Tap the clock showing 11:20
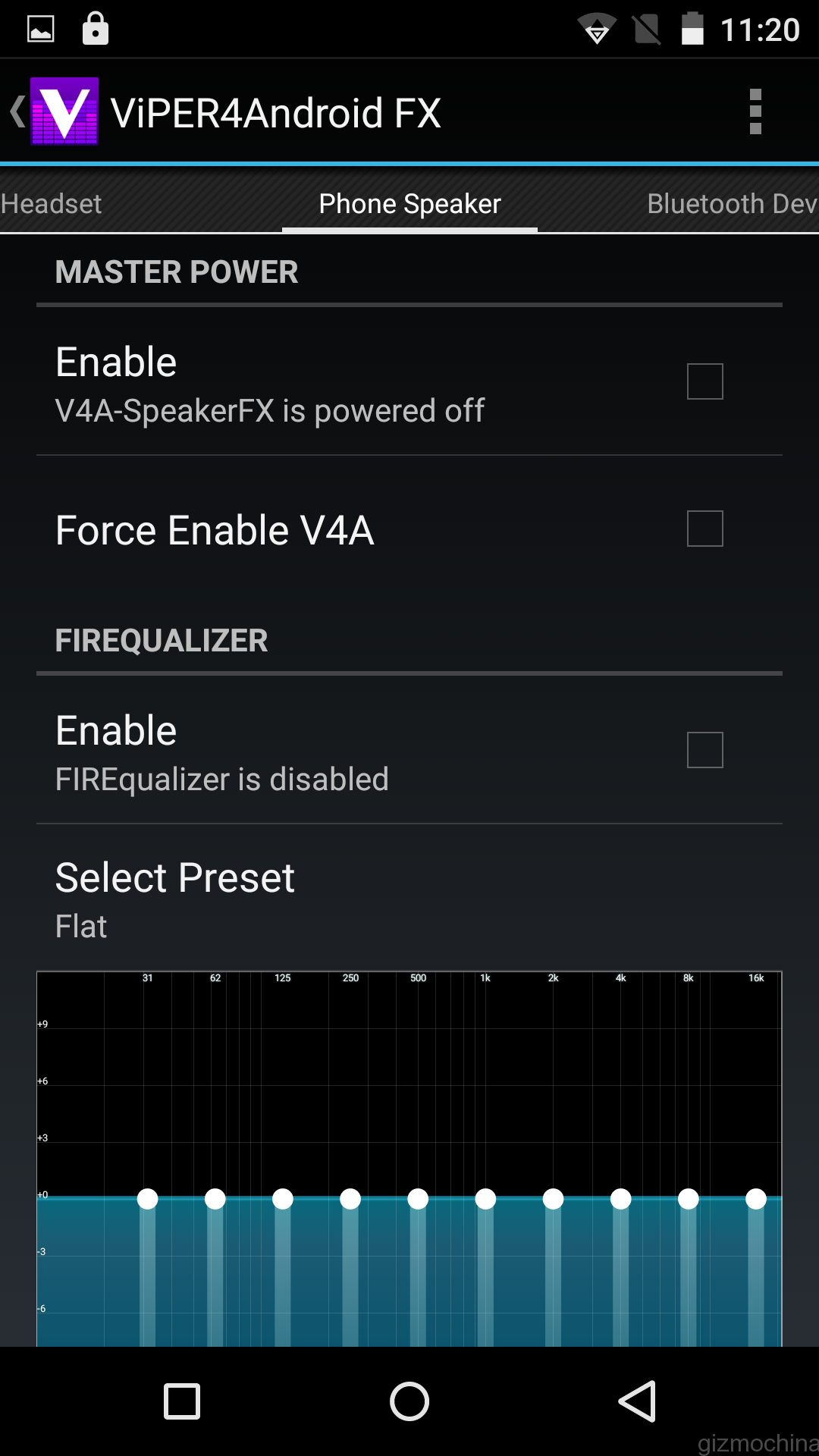This screenshot has height=1456, width=819. tap(760, 30)
